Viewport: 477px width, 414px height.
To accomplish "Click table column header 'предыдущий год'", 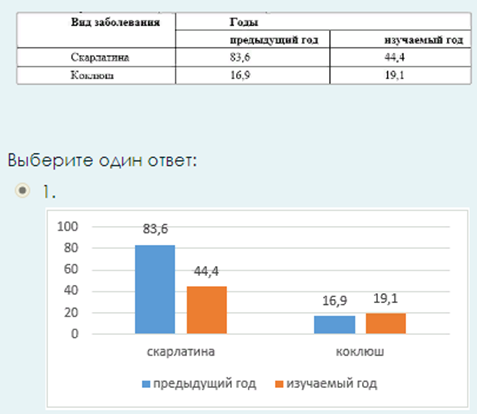I will pos(274,40).
